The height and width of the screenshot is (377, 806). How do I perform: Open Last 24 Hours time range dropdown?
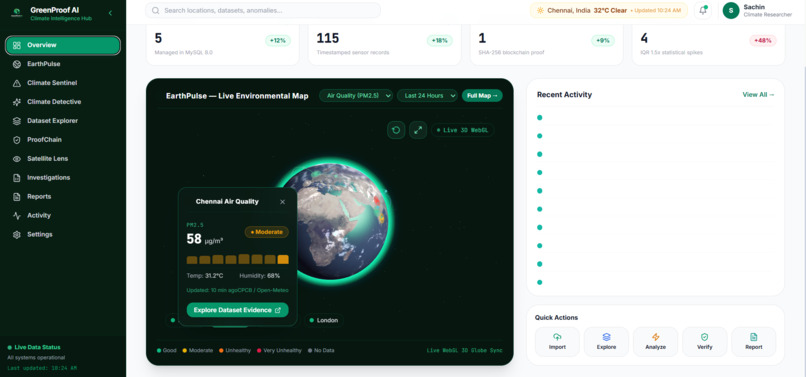point(427,96)
